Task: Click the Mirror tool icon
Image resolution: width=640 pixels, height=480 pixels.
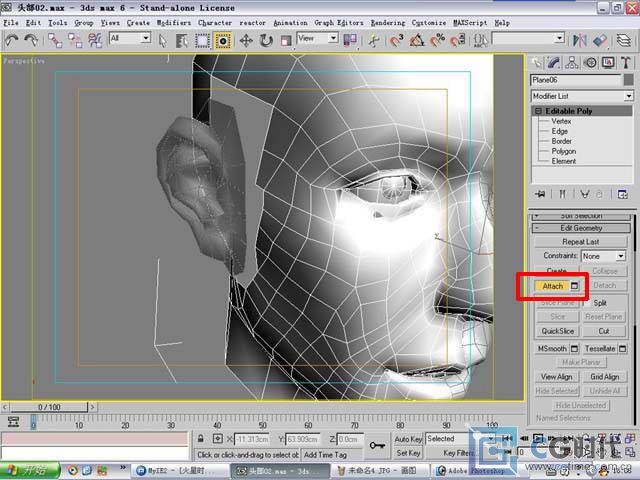Action: (x=579, y=40)
